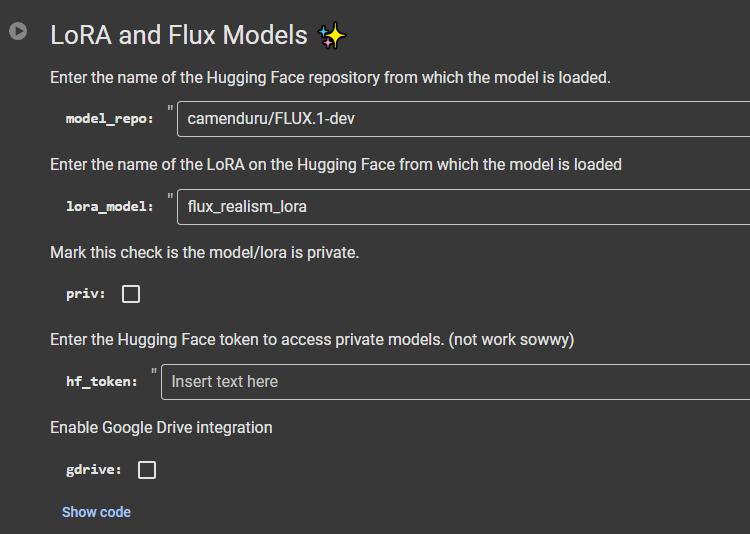
Task: Click the sparkles emoji in the heading
Action: 332,36
